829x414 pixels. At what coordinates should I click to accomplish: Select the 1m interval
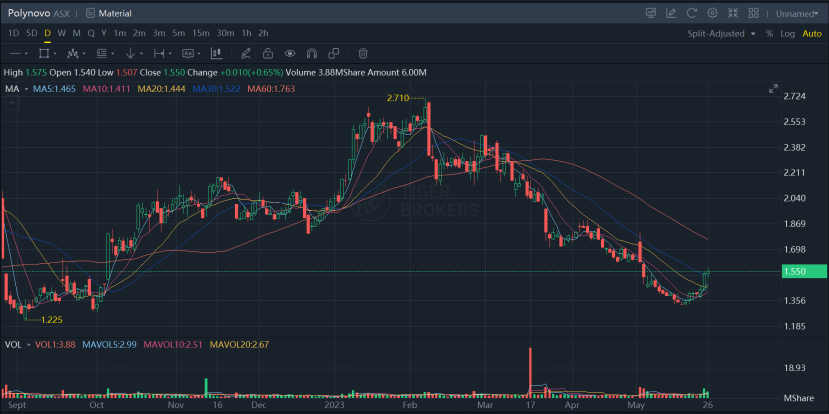pos(120,33)
